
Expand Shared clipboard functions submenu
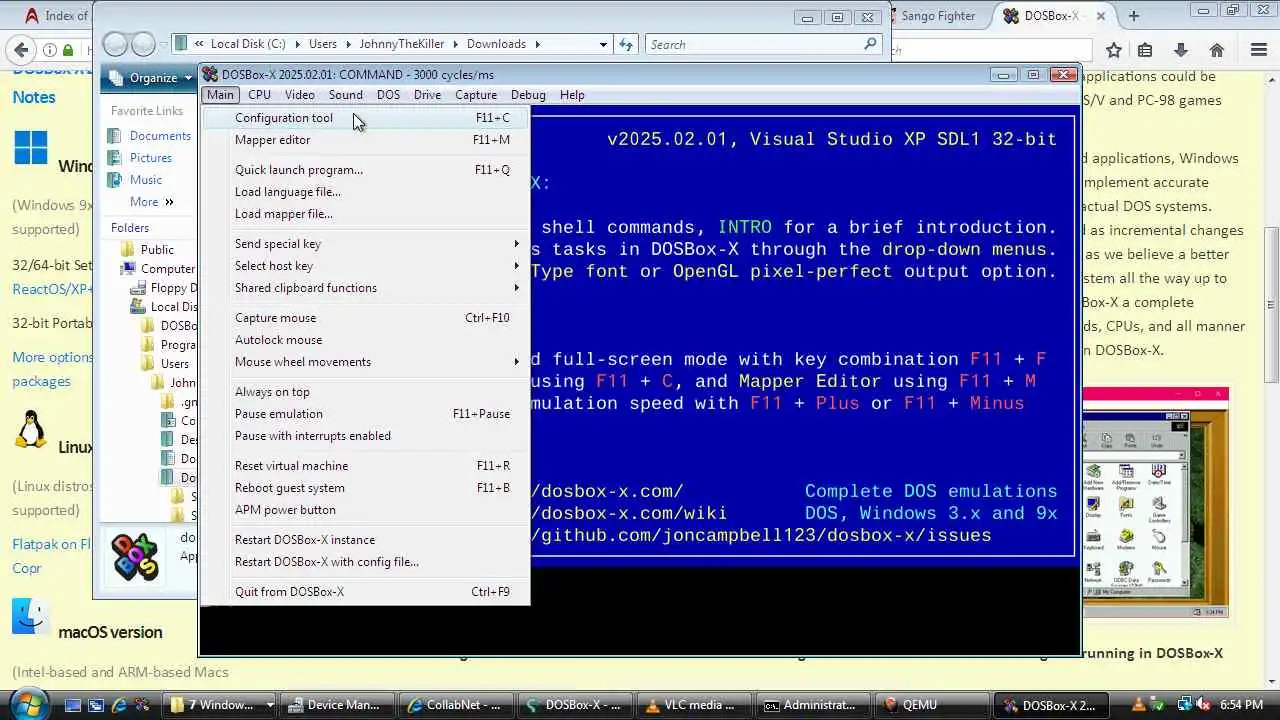click(x=366, y=288)
